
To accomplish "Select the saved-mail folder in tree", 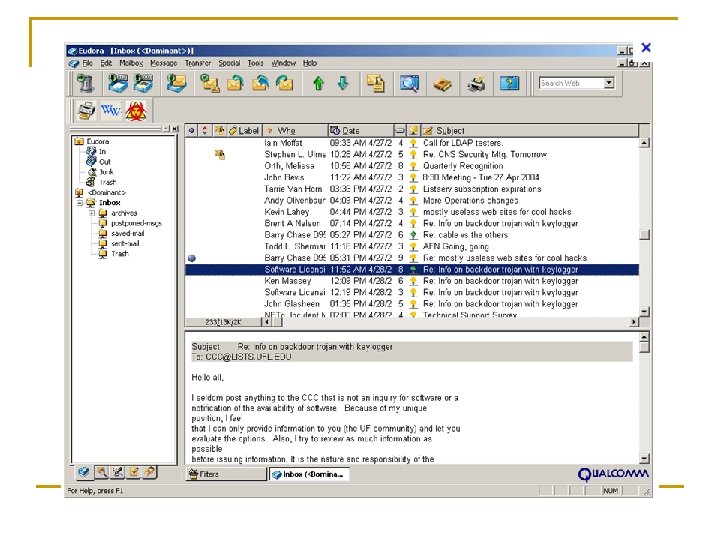I will pyautogui.click(x=128, y=233).
